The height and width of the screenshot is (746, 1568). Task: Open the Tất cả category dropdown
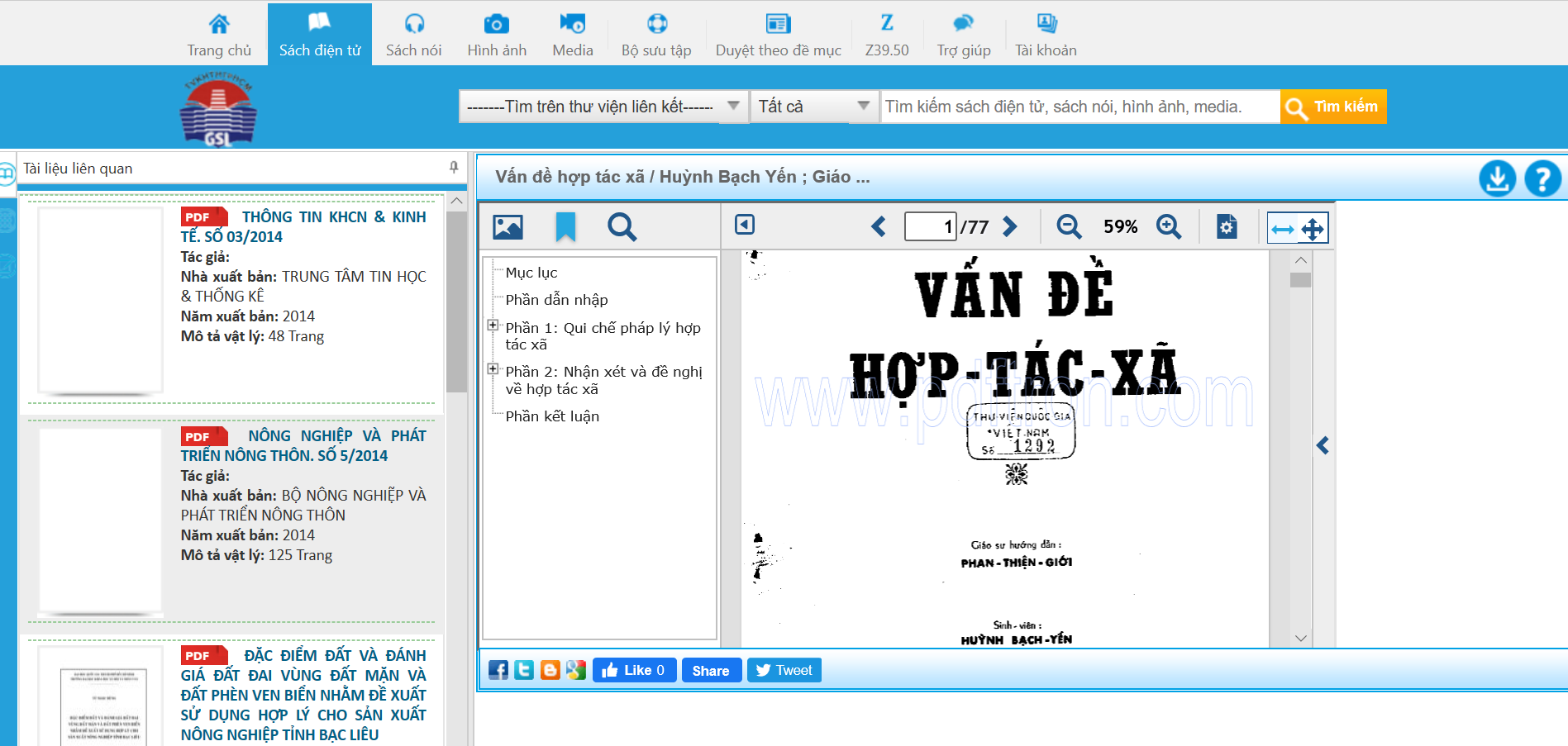(x=814, y=107)
